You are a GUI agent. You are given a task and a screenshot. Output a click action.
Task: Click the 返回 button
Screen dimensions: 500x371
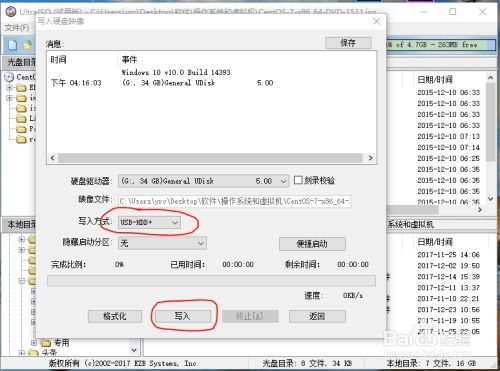pos(317,316)
